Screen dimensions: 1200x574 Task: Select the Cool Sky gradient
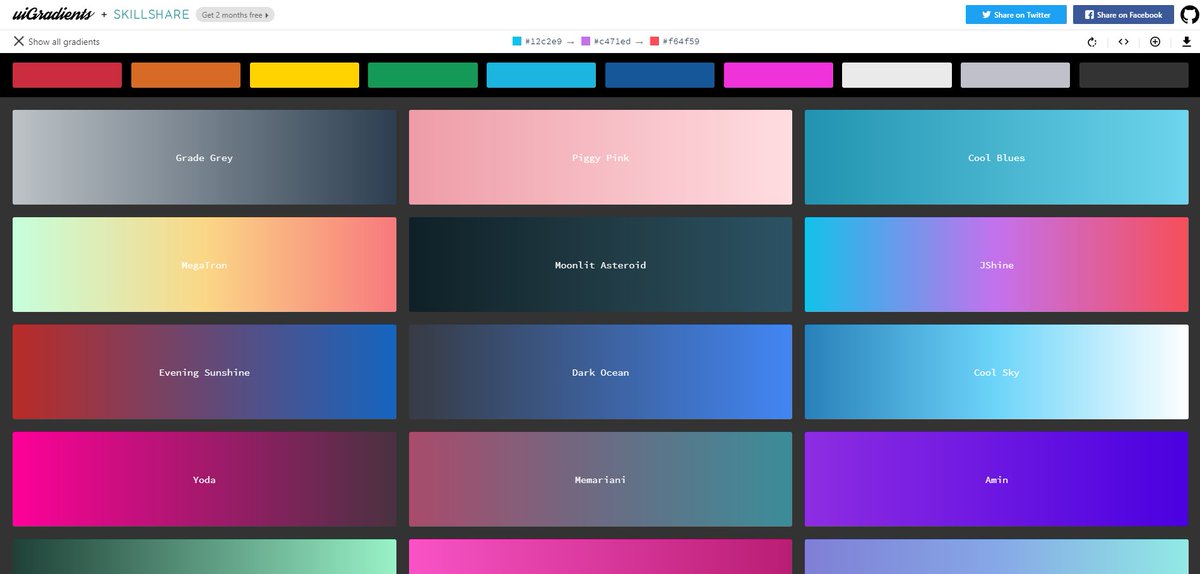point(996,372)
